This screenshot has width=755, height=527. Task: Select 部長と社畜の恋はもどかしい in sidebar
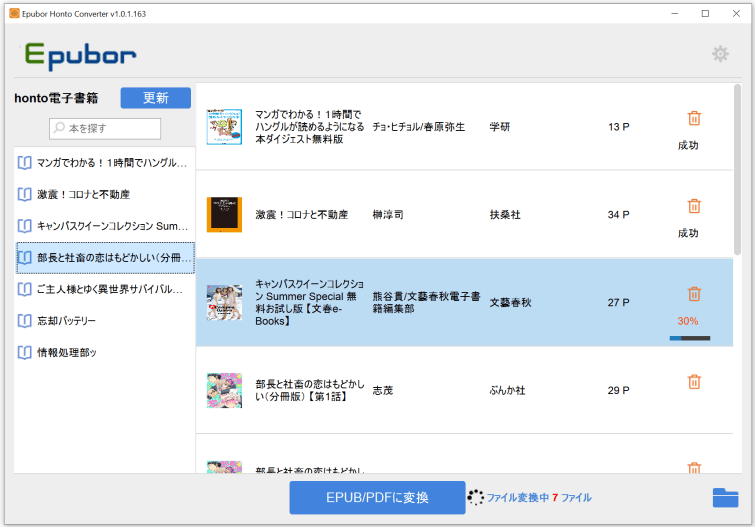(105, 258)
